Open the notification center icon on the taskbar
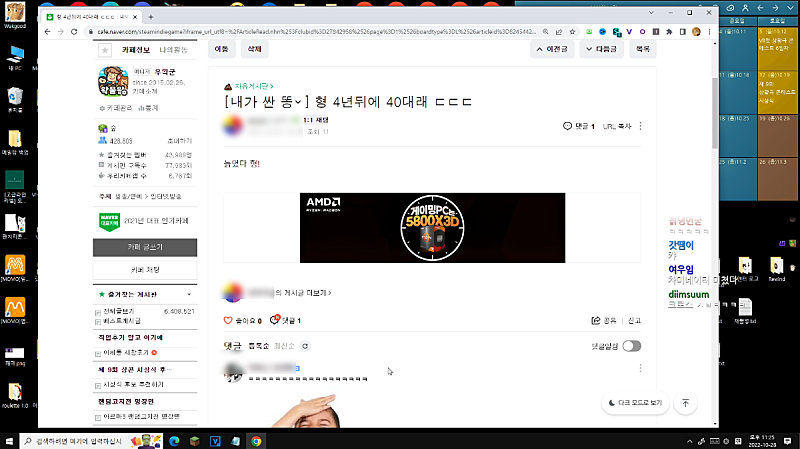Image resolution: width=800 pixels, height=449 pixels. [x=787, y=441]
